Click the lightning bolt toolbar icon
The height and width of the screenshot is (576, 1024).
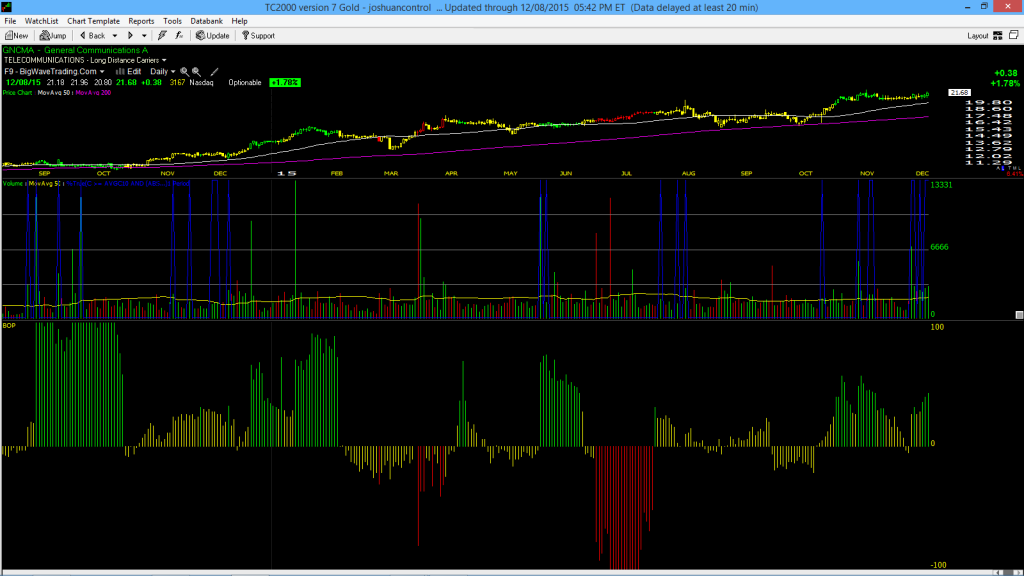point(162,36)
